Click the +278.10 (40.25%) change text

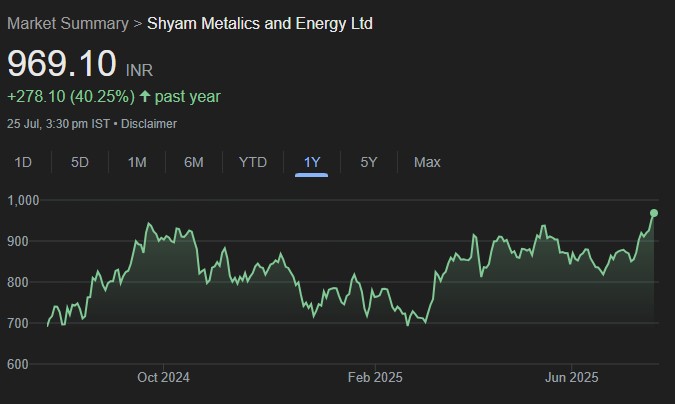click(70, 97)
